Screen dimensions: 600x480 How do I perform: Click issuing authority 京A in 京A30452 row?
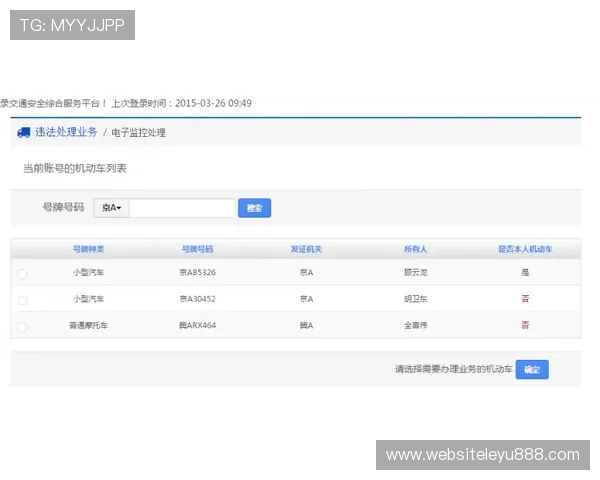pos(306,299)
